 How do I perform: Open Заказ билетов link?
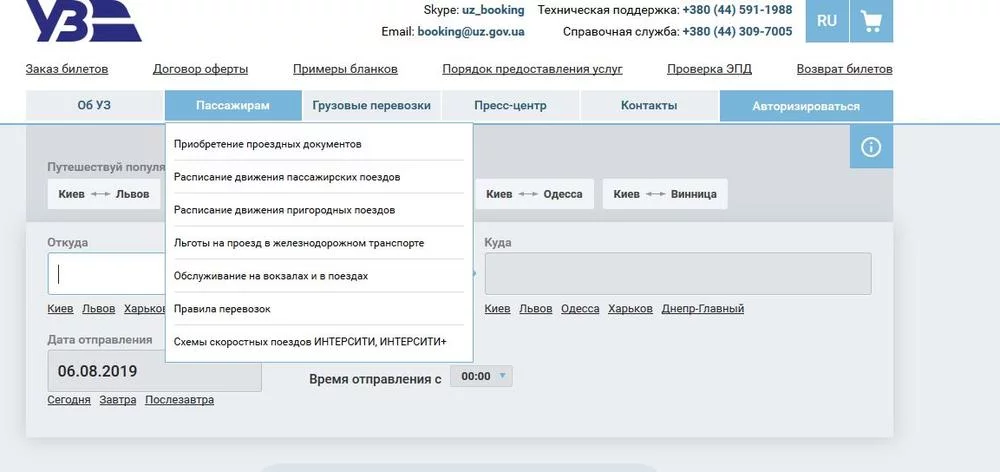point(67,69)
